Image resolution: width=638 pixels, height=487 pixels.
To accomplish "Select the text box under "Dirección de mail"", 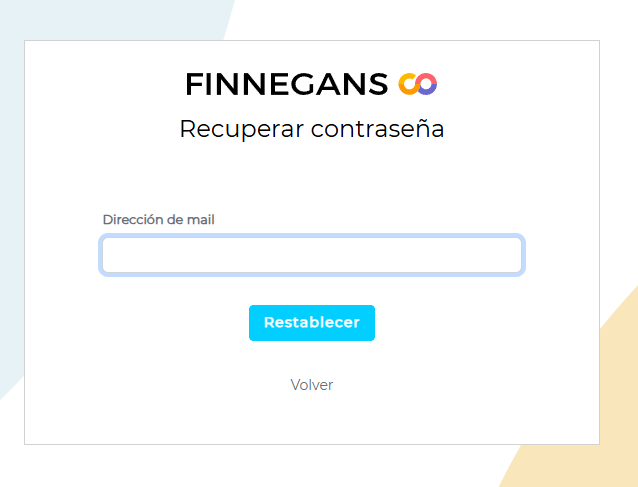I will pyautogui.click(x=311, y=255).
